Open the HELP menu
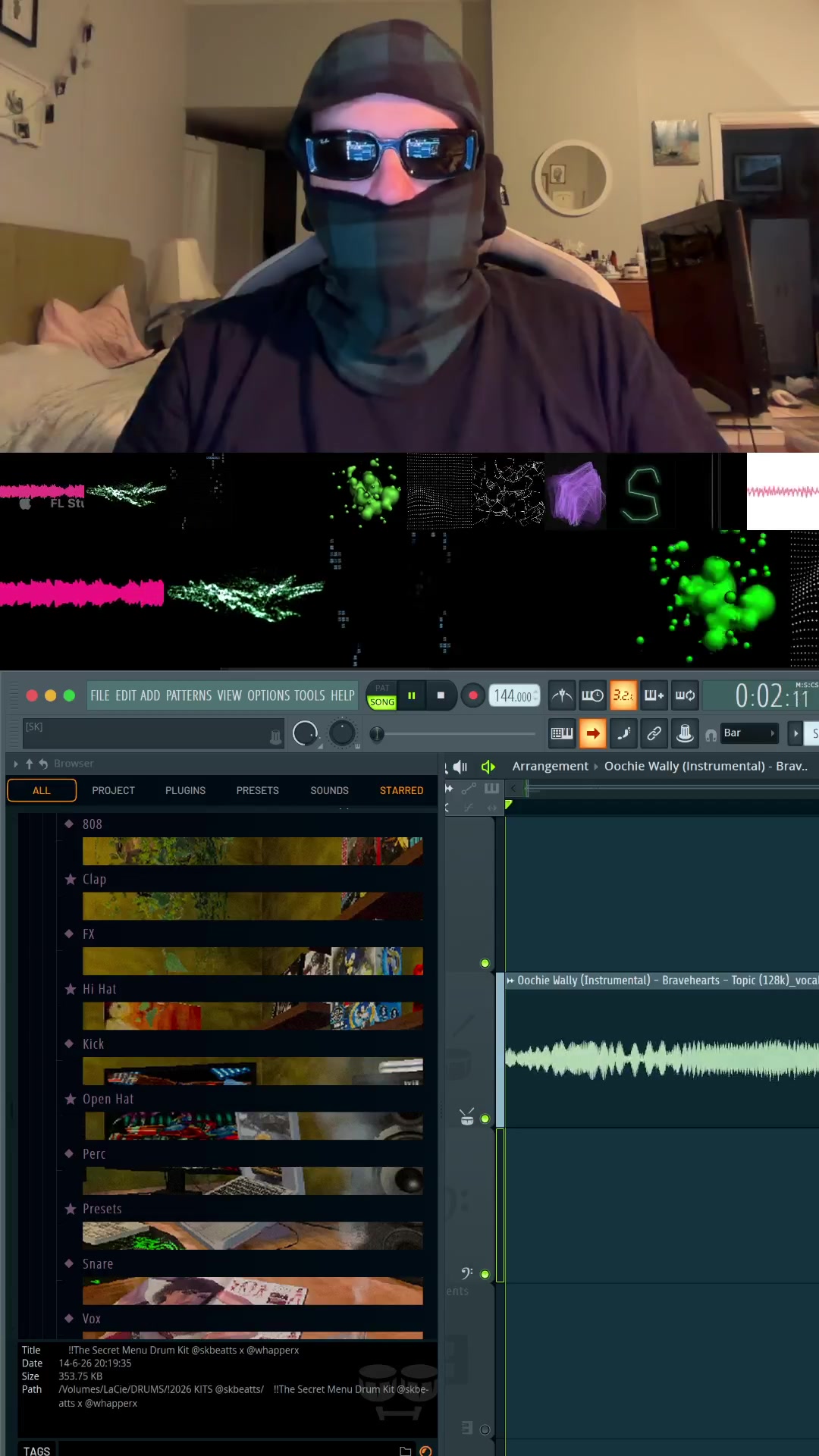 coord(343,695)
